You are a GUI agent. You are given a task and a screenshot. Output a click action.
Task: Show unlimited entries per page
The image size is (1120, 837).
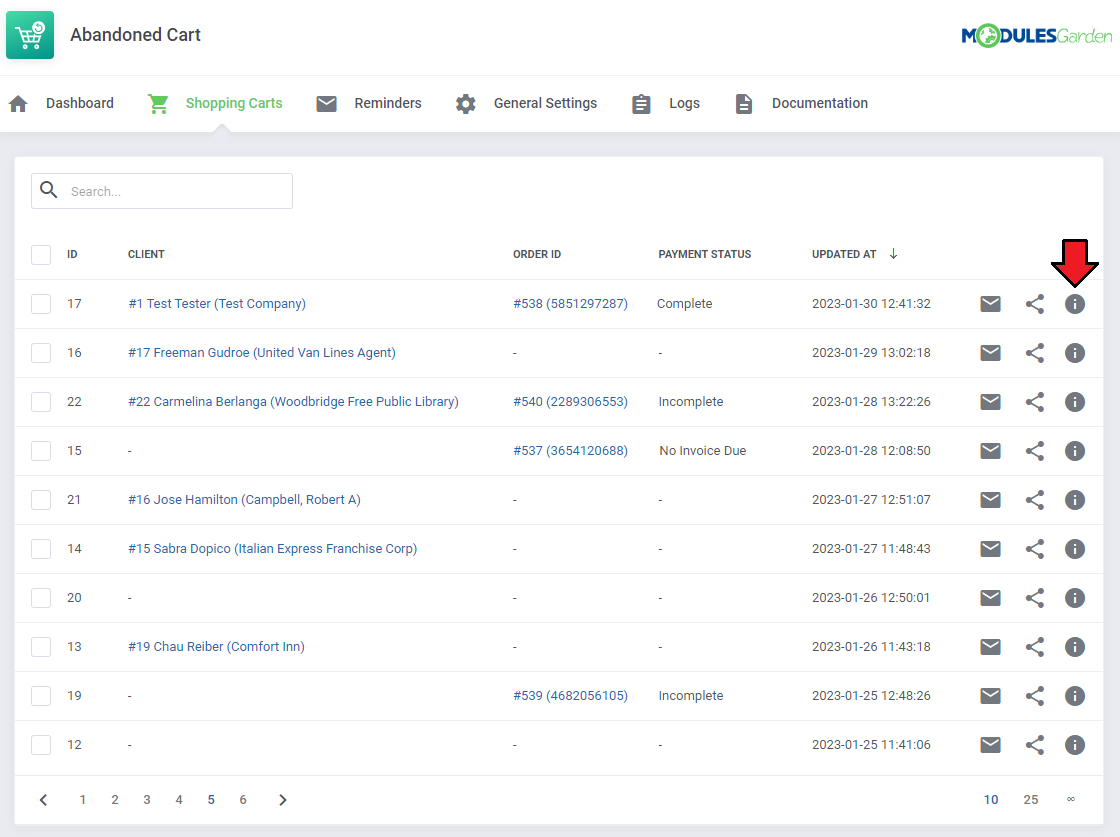pyautogui.click(x=1070, y=799)
